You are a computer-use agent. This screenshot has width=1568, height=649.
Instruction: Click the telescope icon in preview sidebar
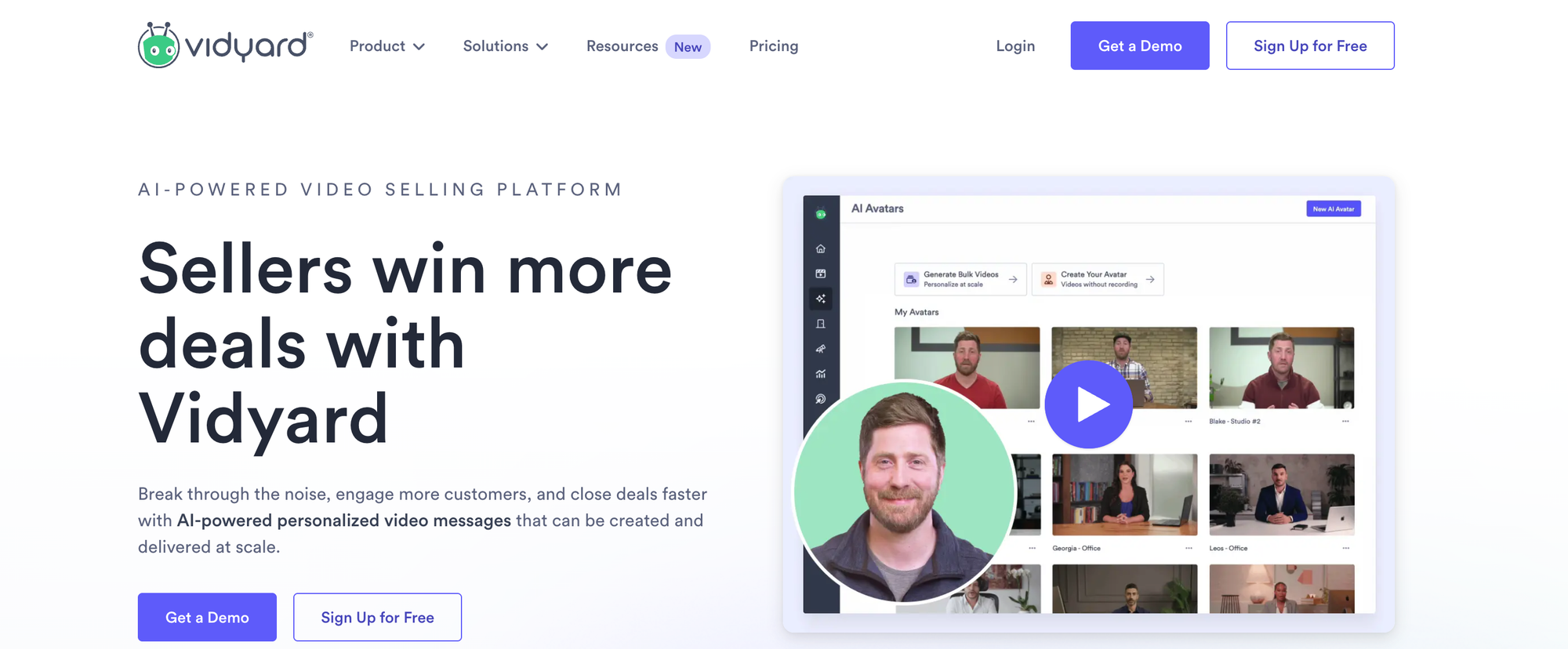(821, 349)
